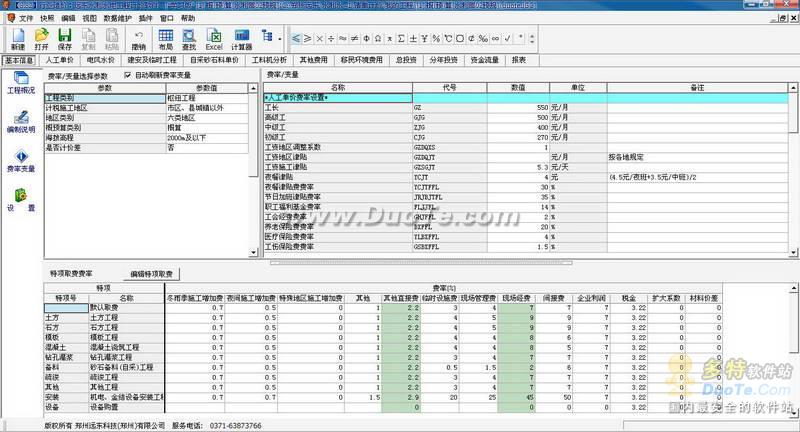The width and height of the screenshot is (800, 432).
Task: Launch Excel export from toolbar
Action: click(x=214, y=39)
